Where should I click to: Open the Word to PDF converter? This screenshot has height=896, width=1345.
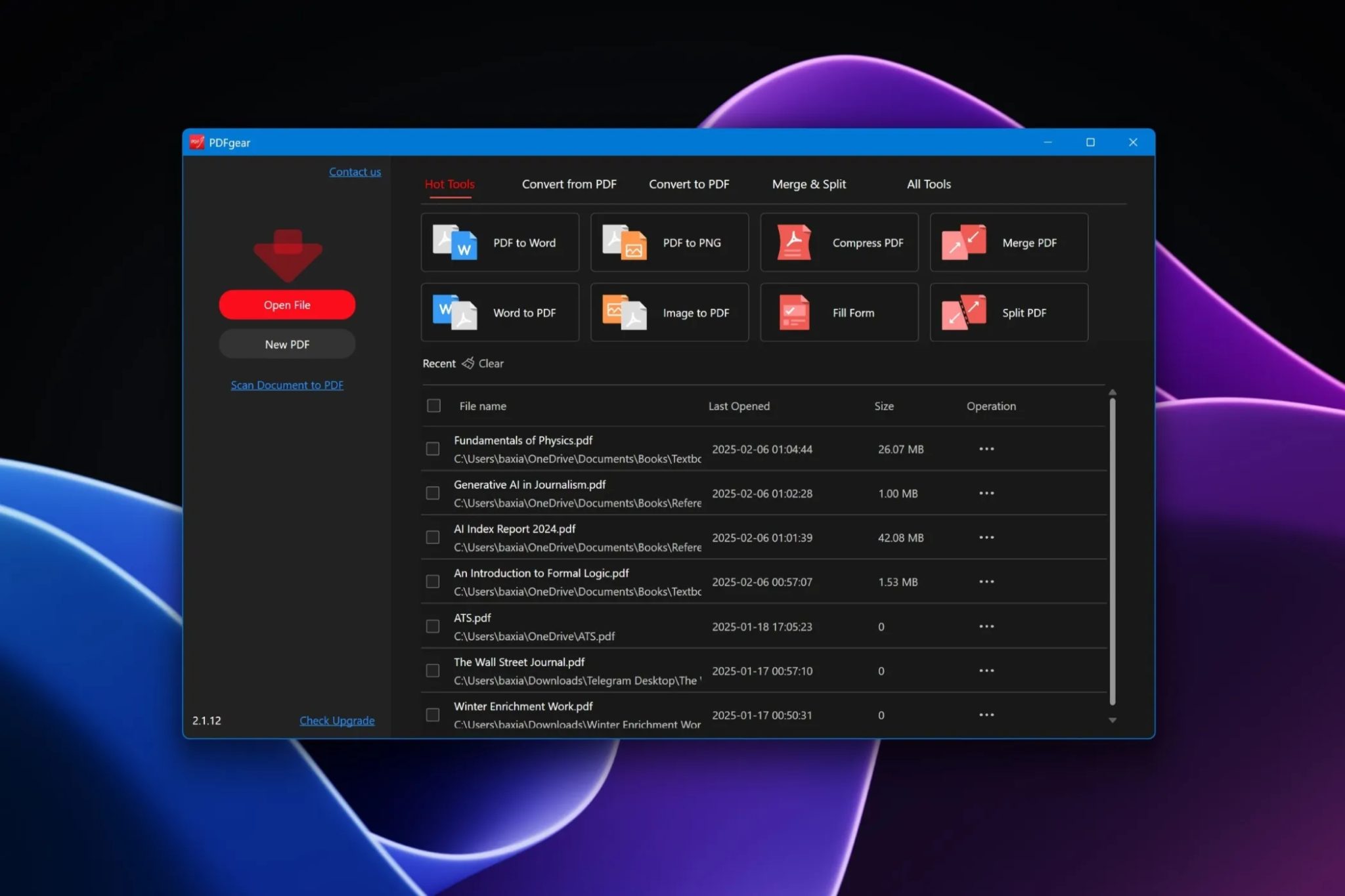(x=499, y=312)
